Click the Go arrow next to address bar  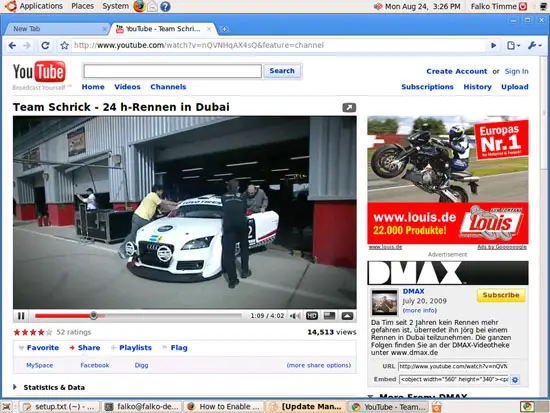pyautogui.click(x=494, y=45)
